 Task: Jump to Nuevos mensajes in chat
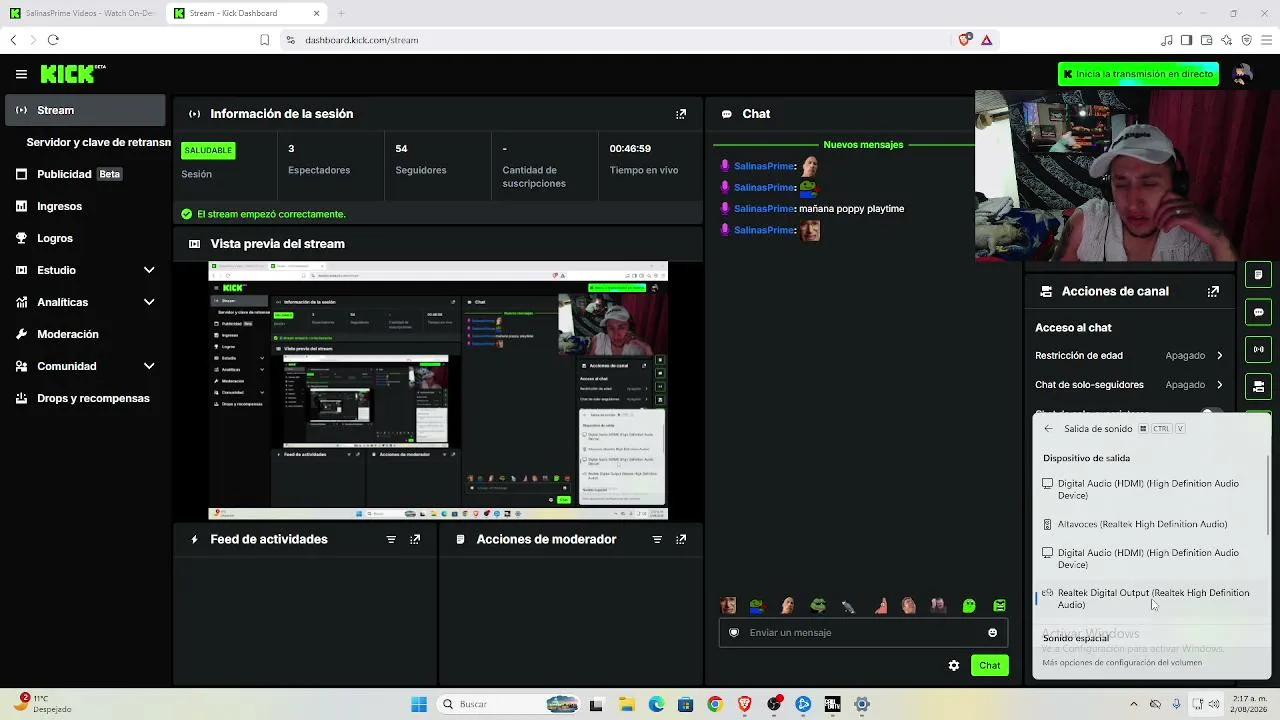click(x=863, y=145)
